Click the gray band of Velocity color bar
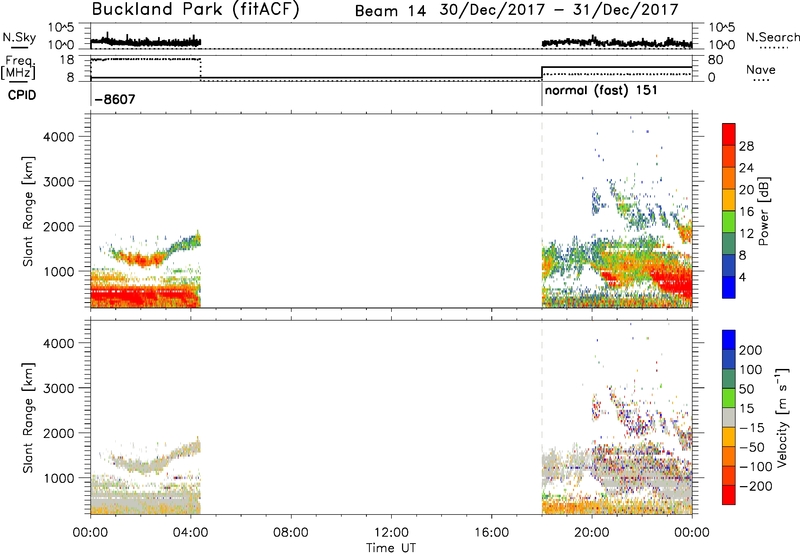 click(729, 417)
